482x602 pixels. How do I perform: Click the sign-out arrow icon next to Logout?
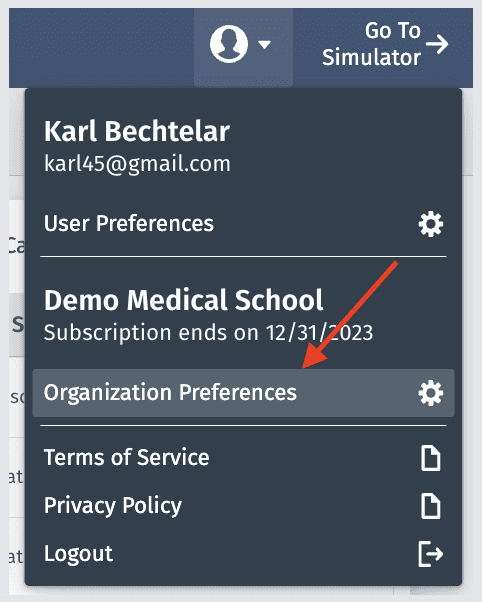pos(431,554)
